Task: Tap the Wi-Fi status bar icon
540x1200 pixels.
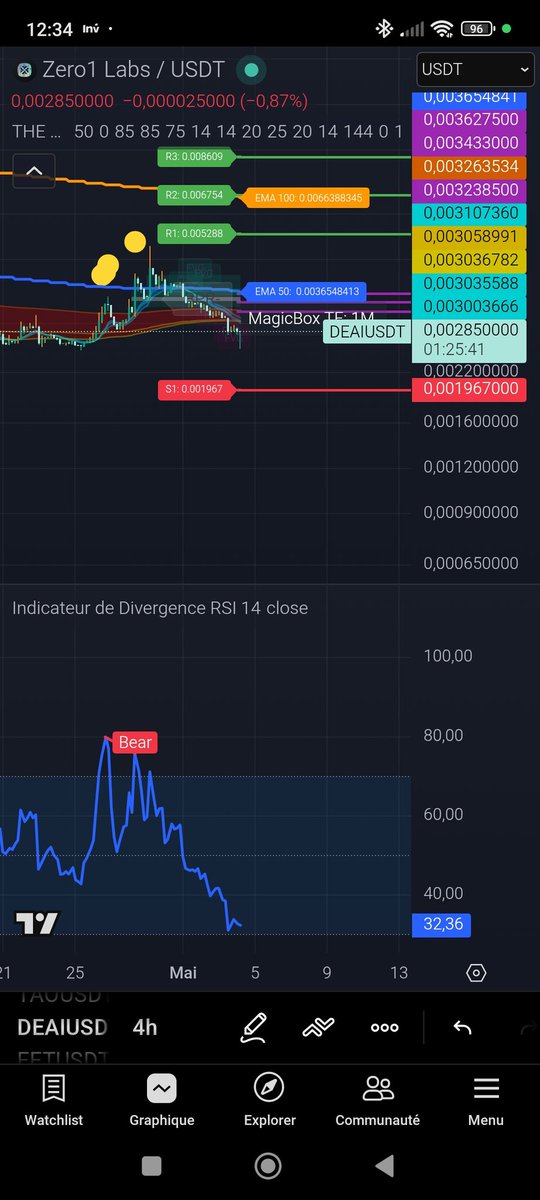Action: (443, 29)
